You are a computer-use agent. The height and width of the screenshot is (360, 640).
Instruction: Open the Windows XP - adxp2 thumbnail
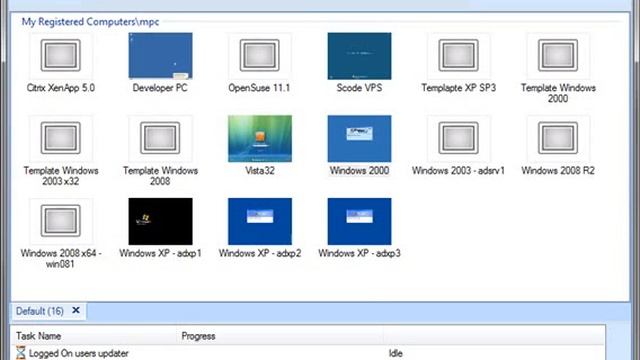(260, 221)
